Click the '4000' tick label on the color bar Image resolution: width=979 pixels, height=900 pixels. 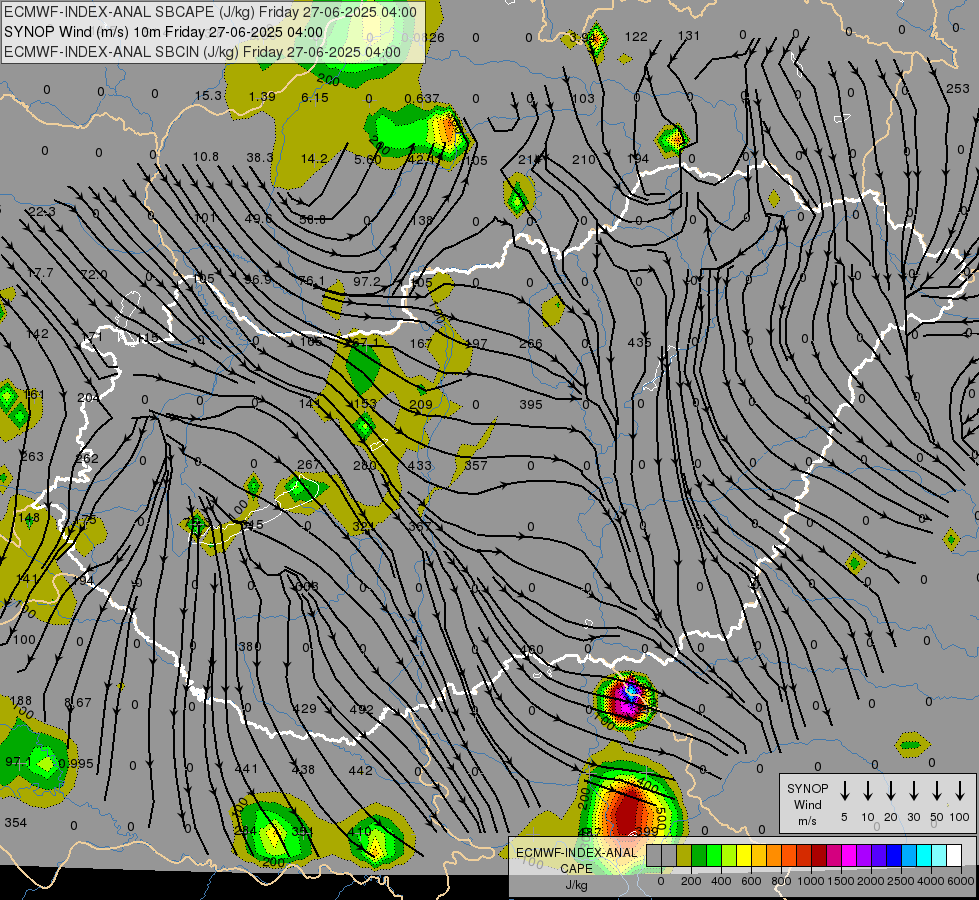tap(930, 881)
